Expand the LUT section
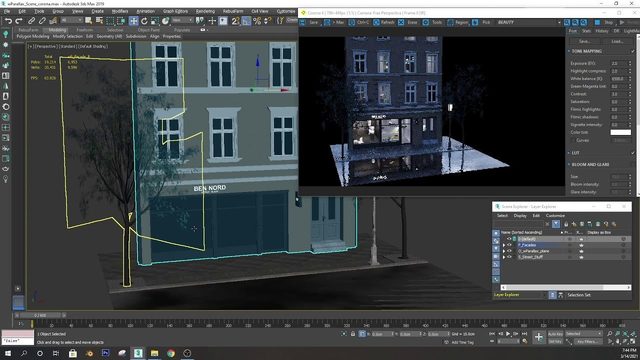 pyautogui.click(x=569, y=153)
